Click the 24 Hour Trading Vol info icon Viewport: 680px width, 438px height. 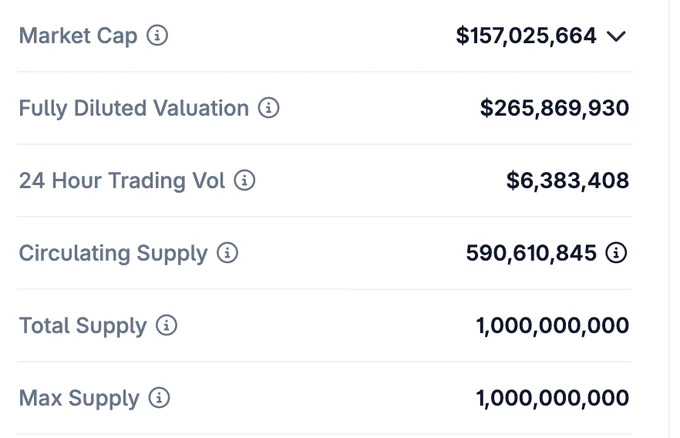pyautogui.click(x=245, y=180)
